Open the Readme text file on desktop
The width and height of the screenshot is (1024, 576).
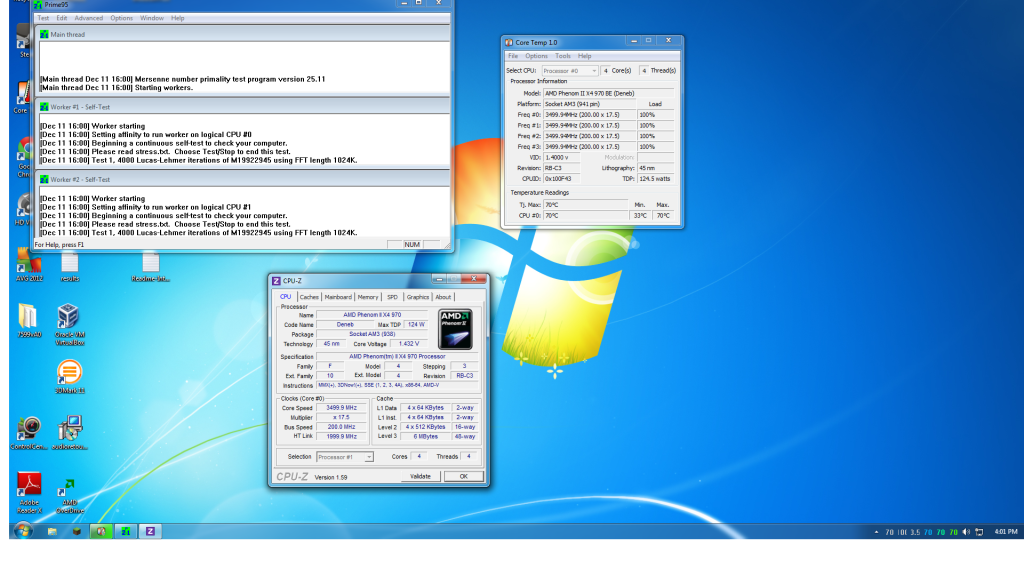pyautogui.click(x=150, y=266)
